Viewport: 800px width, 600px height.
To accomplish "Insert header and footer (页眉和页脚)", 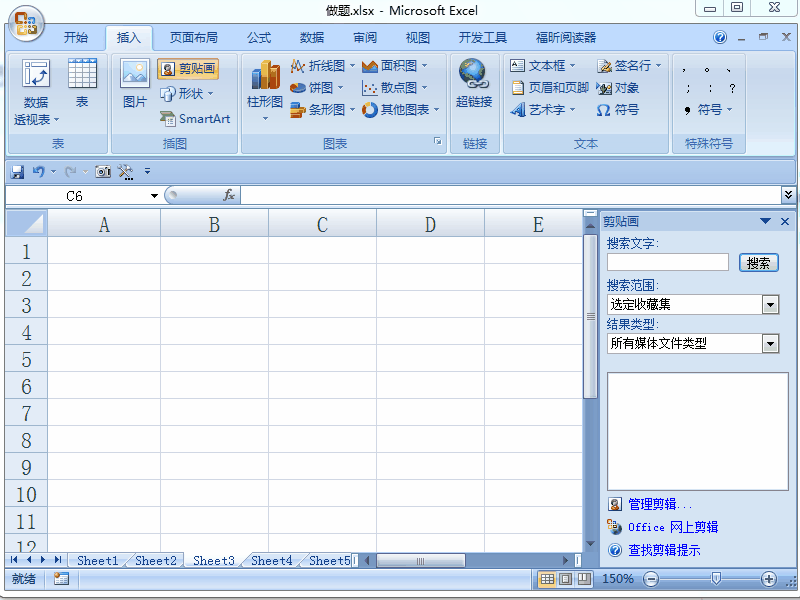I will click(549, 88).
